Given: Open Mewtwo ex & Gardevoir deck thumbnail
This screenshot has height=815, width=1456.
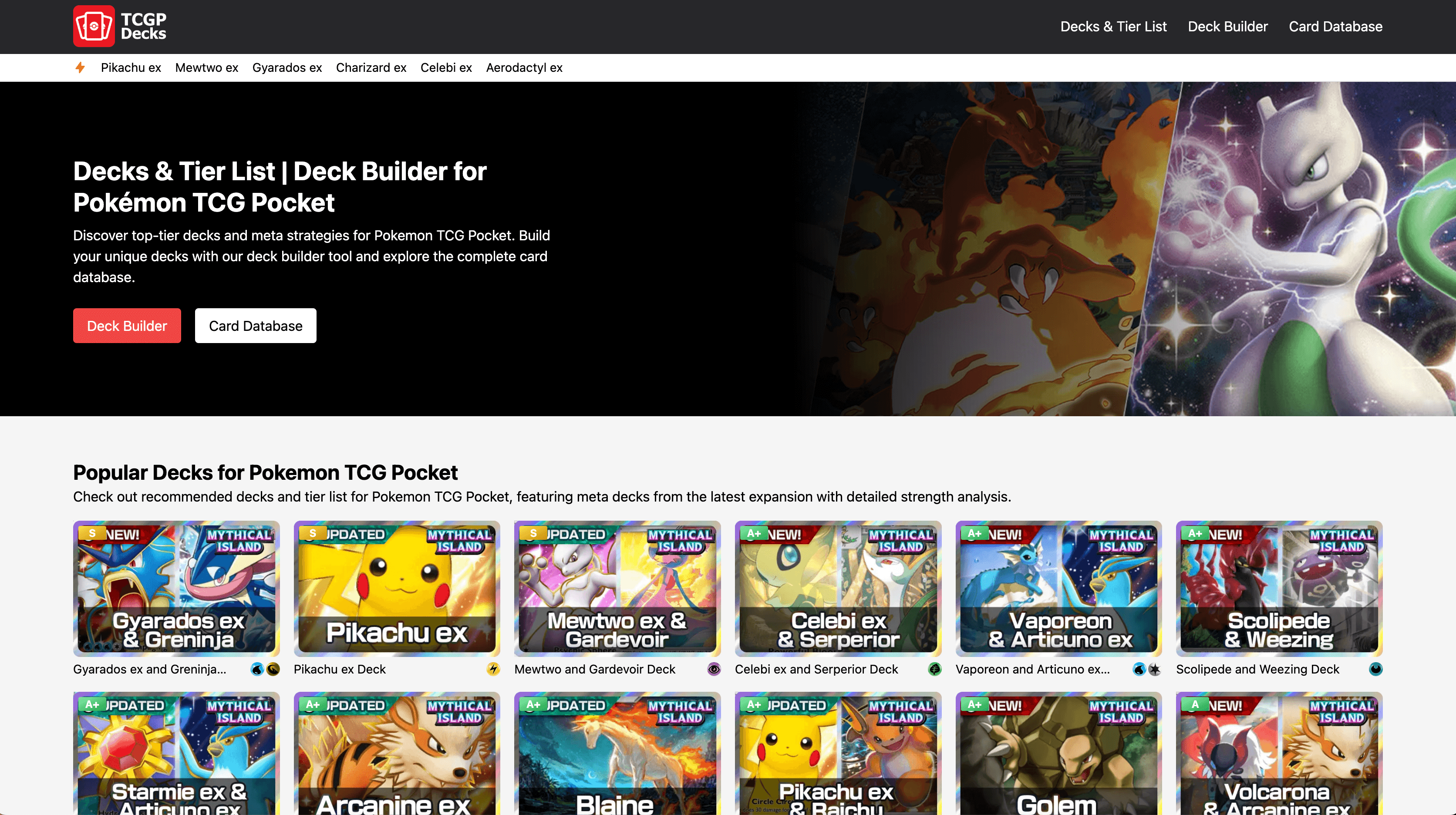Looking at the screenshot, I should tap(617, 588).
